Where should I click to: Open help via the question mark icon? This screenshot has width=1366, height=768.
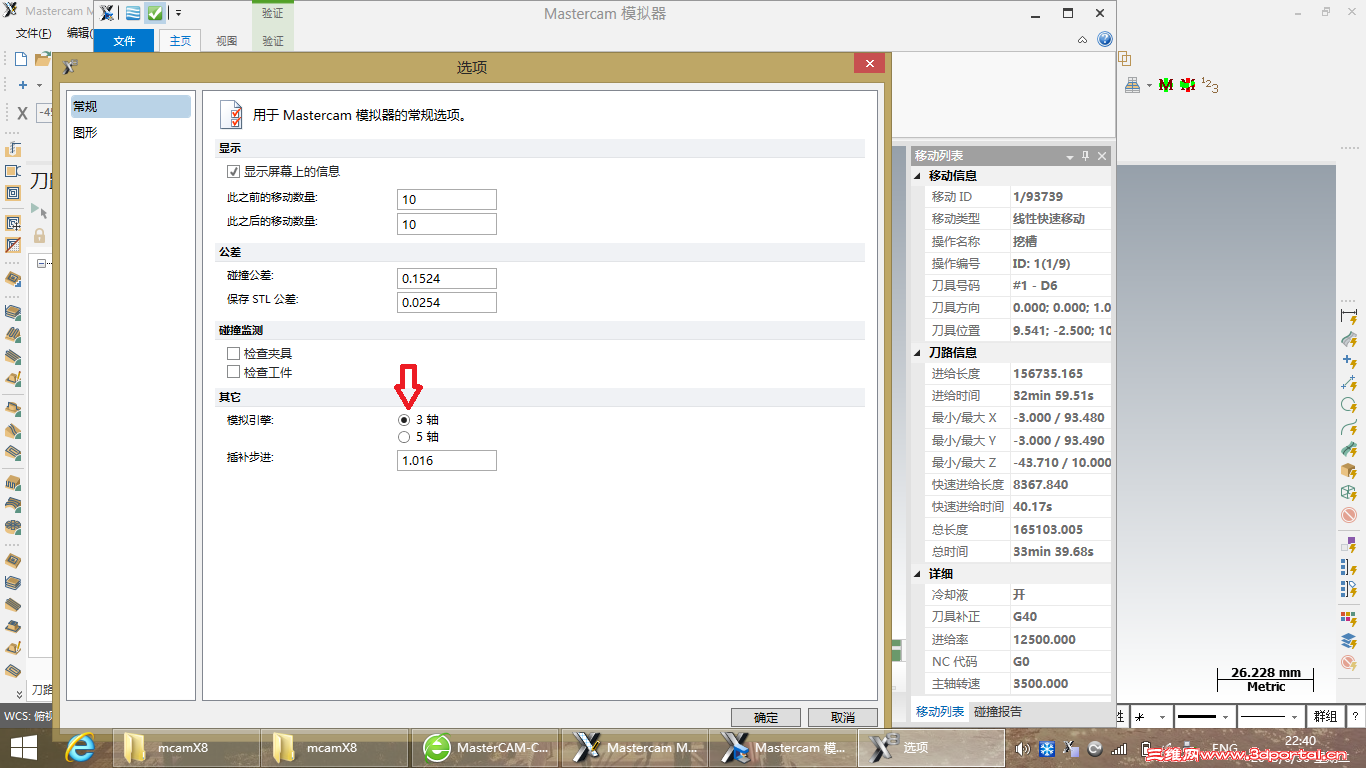point(1103,39)
